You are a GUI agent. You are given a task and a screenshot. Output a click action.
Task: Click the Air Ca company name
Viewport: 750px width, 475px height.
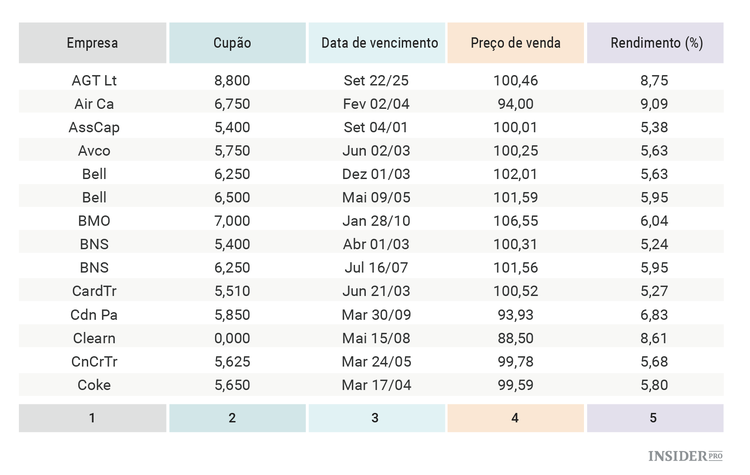tap(94, 104)
